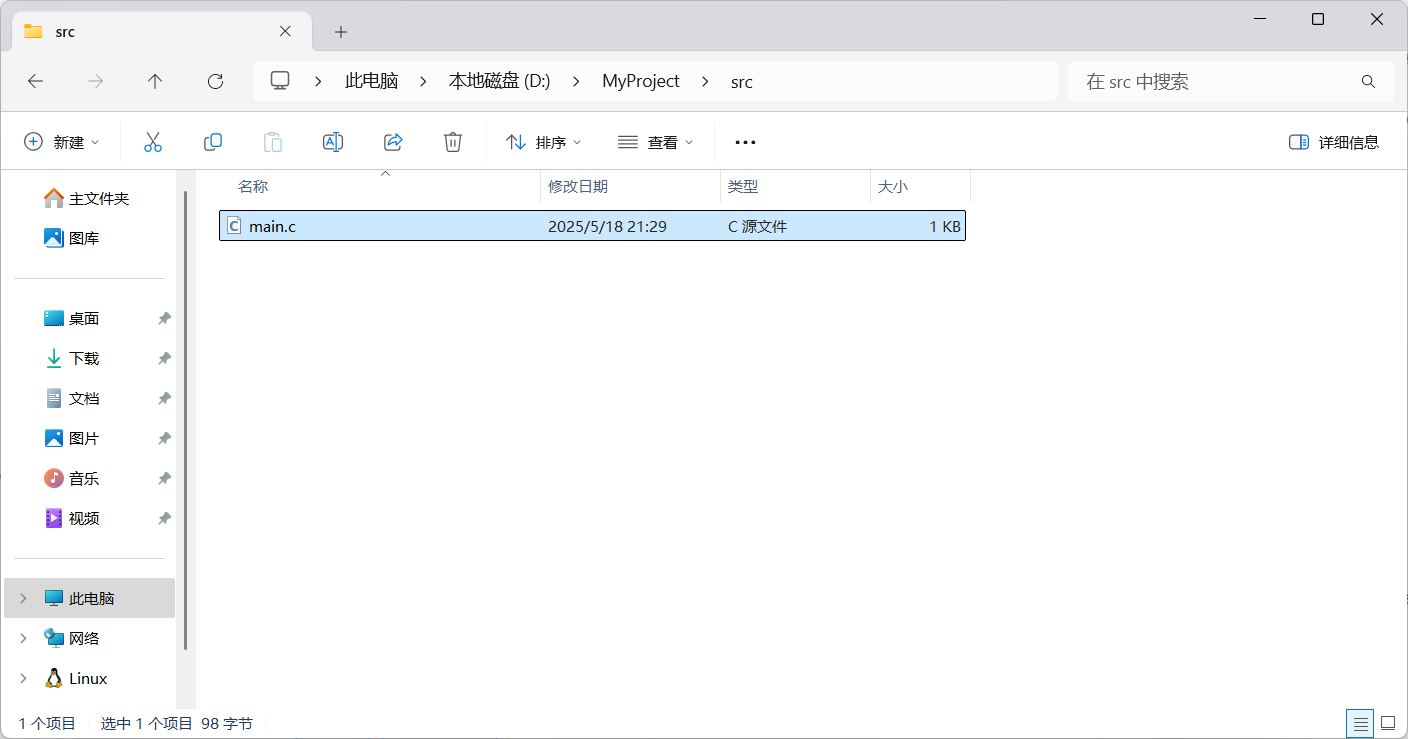Refresh the current folder view
This screenshot has height=739, width=1408.
tap(214, 81)
